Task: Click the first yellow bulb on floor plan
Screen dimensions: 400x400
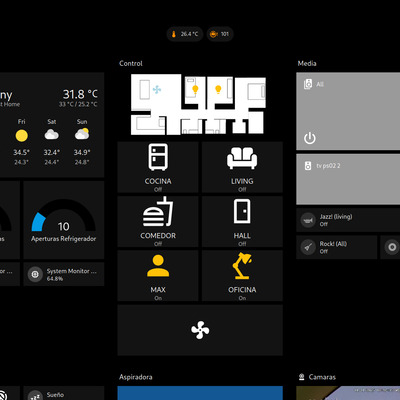Action: [195, 89]
